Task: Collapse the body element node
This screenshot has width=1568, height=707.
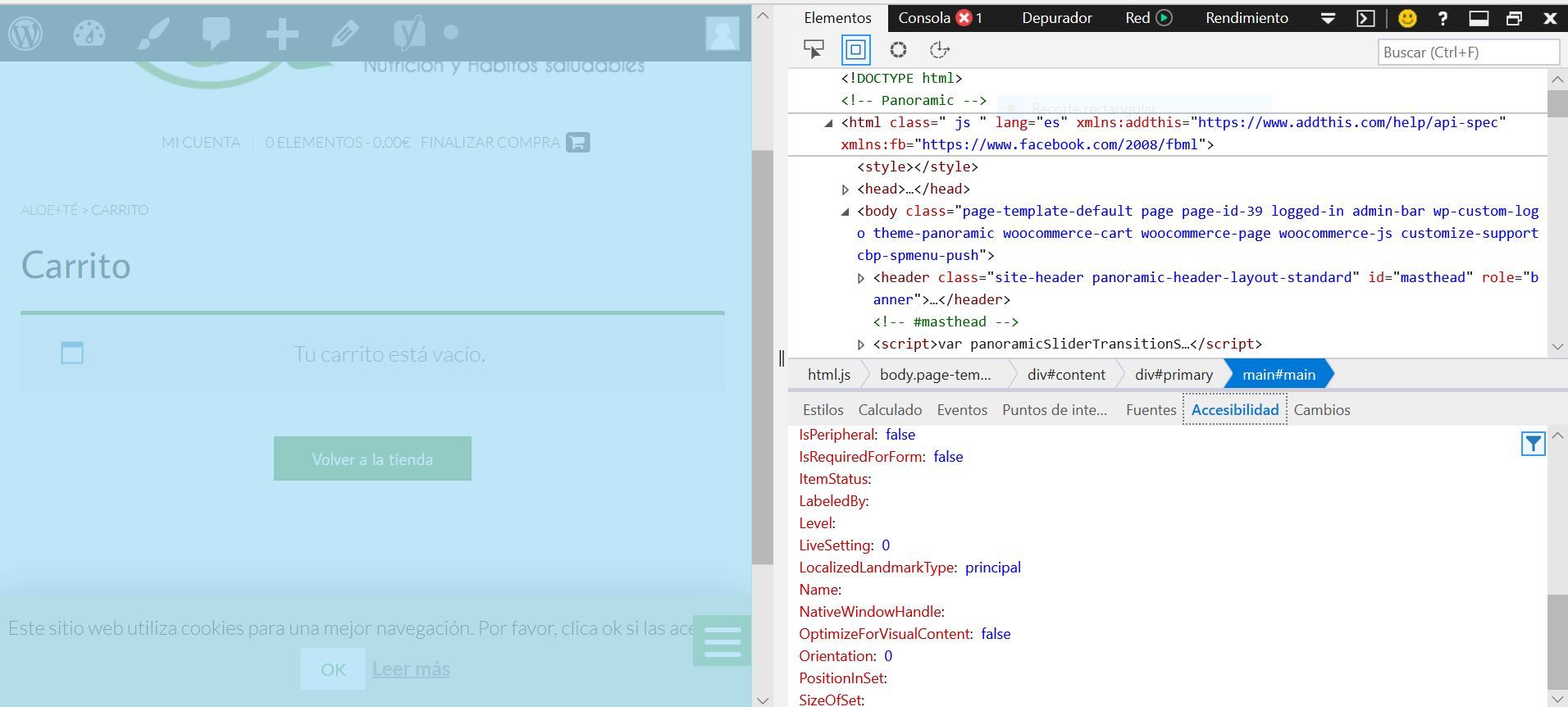Action: click(x=846, y=212)
